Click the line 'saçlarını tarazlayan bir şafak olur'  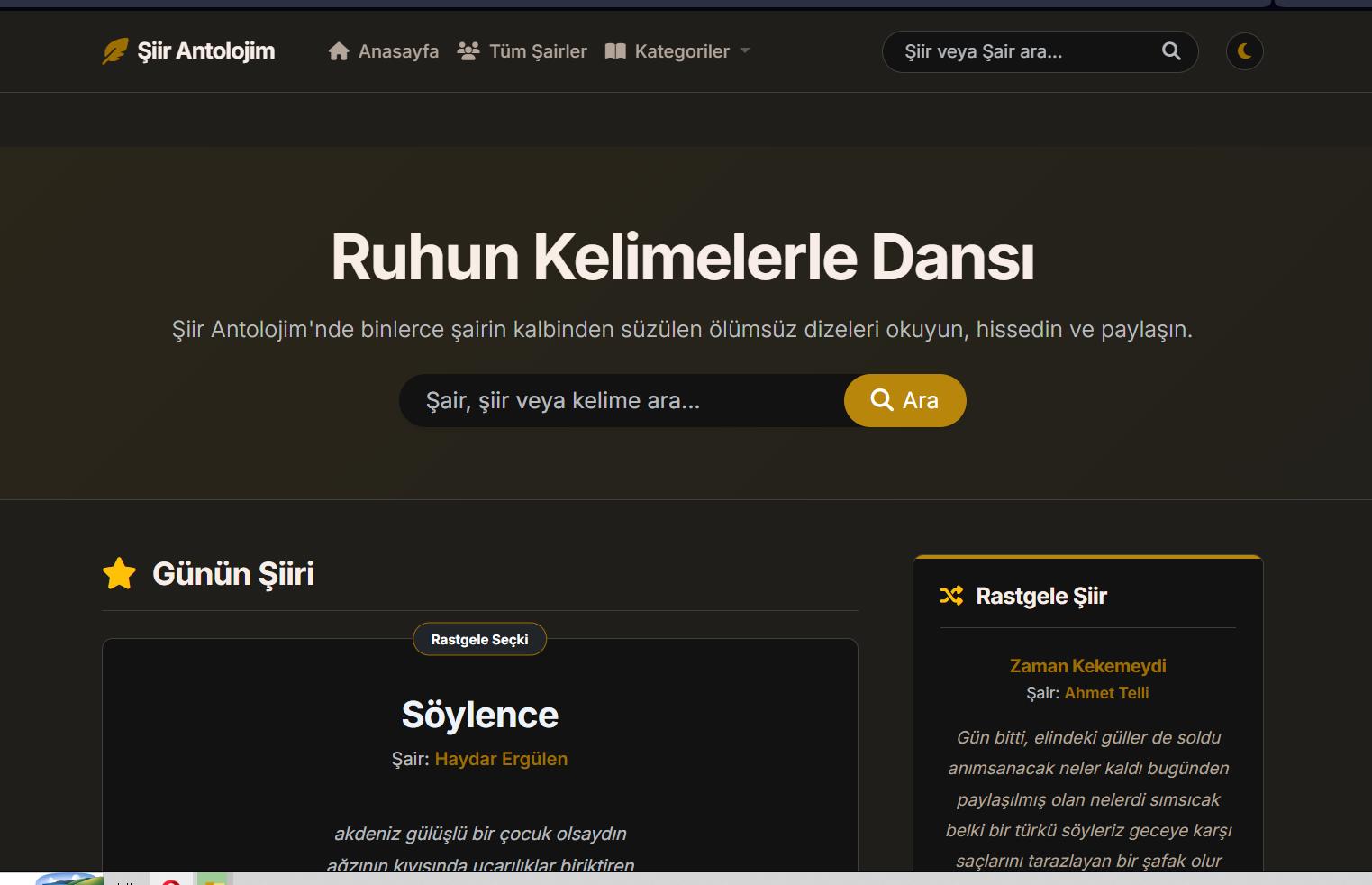tap(1088, 861)
